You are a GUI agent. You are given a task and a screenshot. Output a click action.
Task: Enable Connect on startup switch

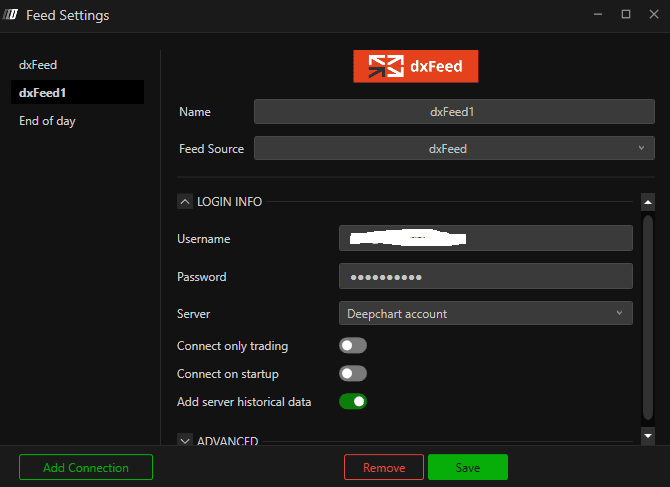click(353, 374)
